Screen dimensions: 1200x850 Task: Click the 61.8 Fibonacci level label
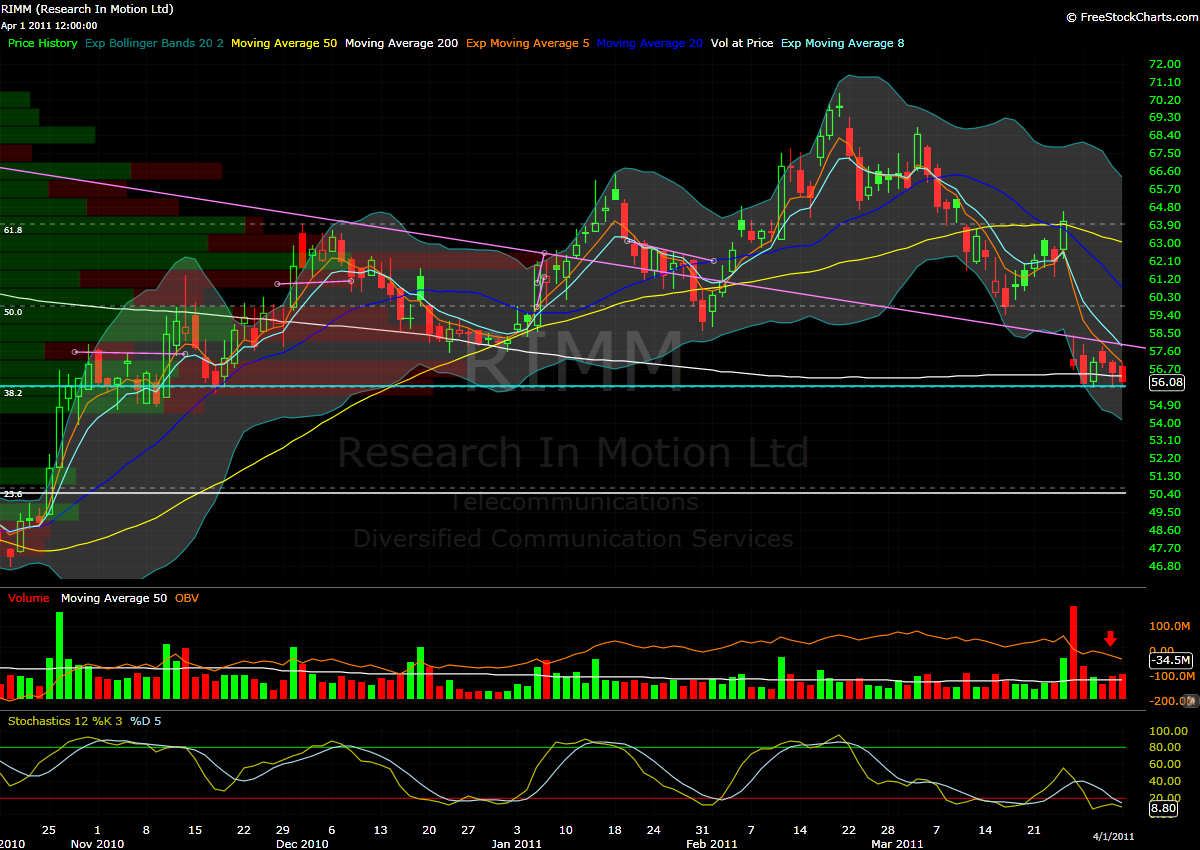[x=13, y=230]
